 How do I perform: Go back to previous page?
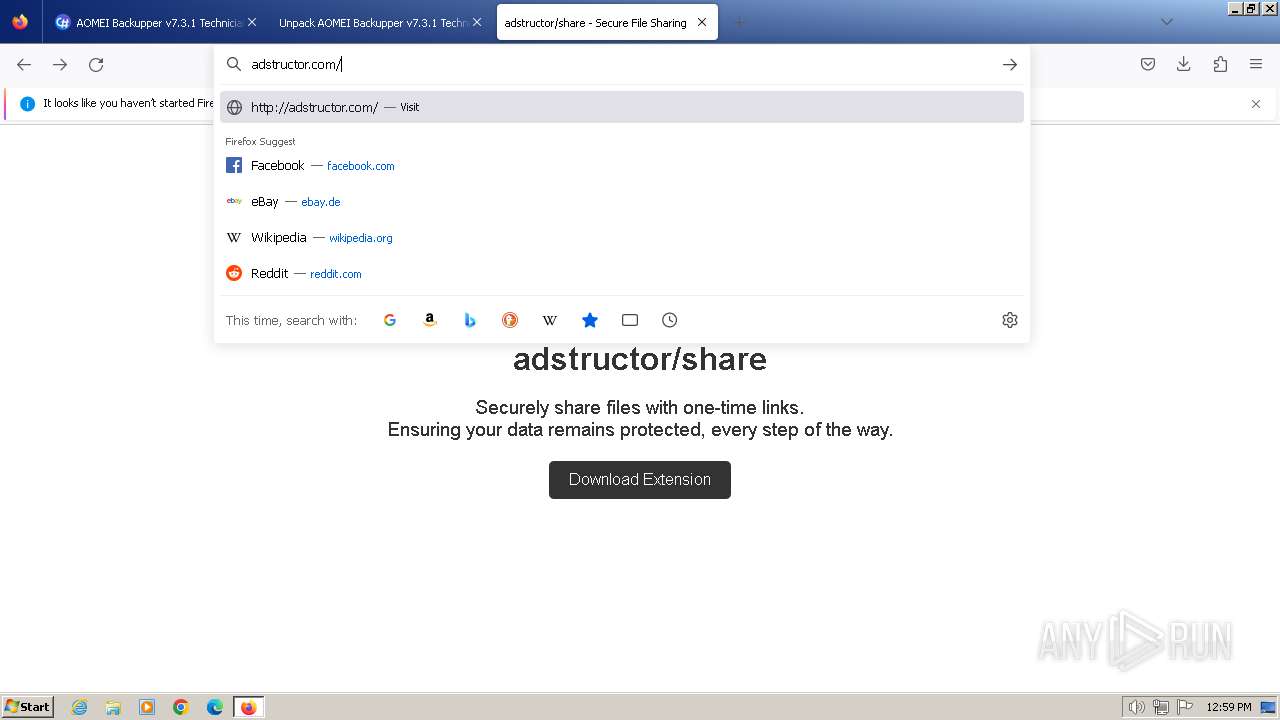(24, 64)
